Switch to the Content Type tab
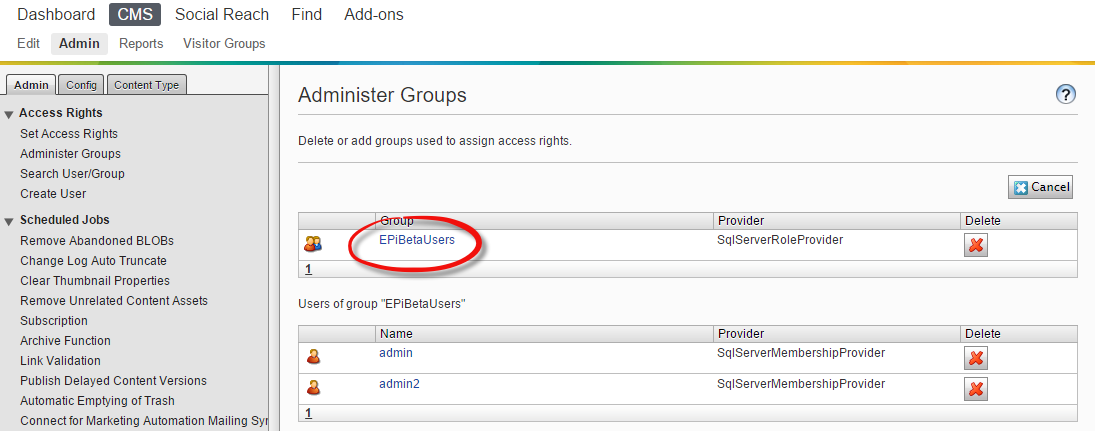The width and height of the screenshot is (1095, 431). click(x=146, y=85)
